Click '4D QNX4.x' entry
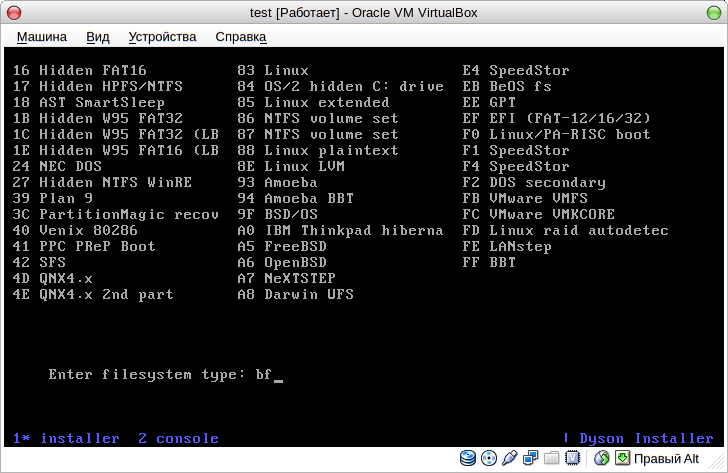The height and width of the screenshot is (473, 728). (52, 278)
